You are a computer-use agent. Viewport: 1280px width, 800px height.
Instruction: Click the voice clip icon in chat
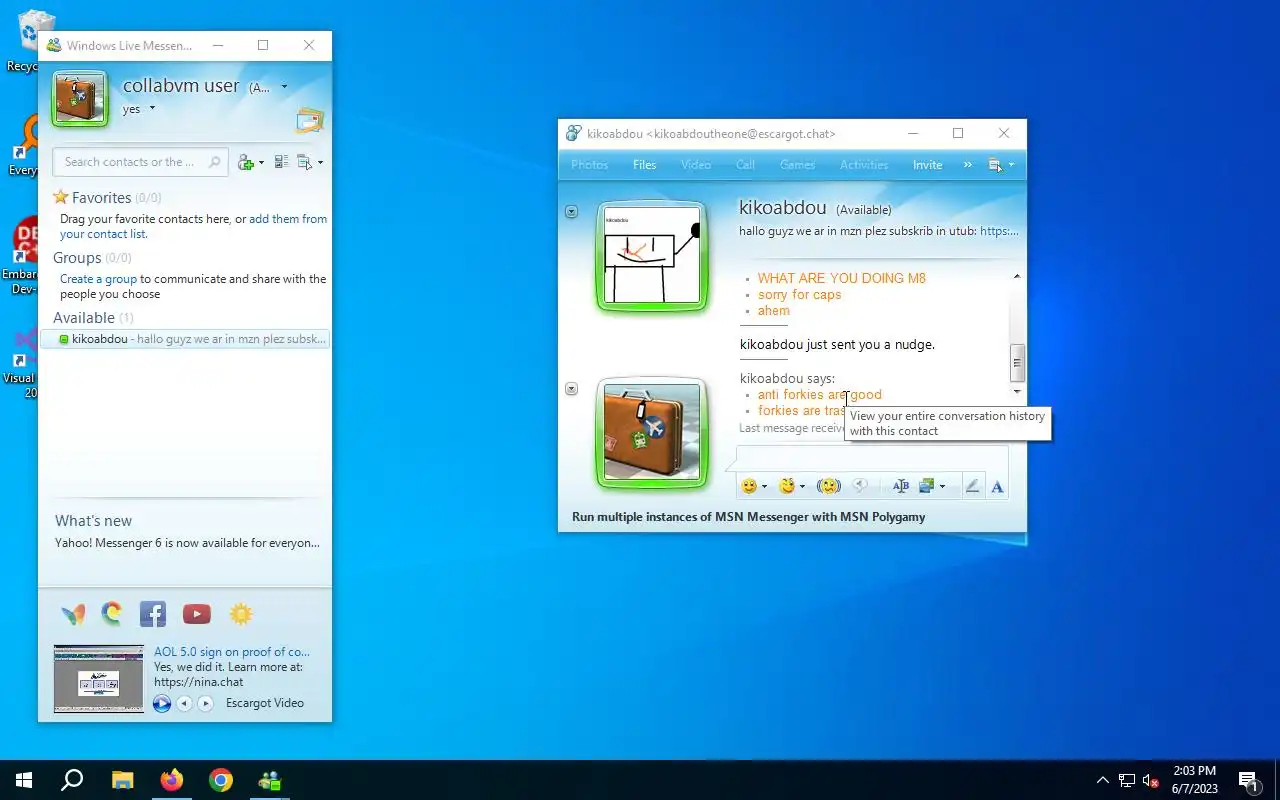860,486
